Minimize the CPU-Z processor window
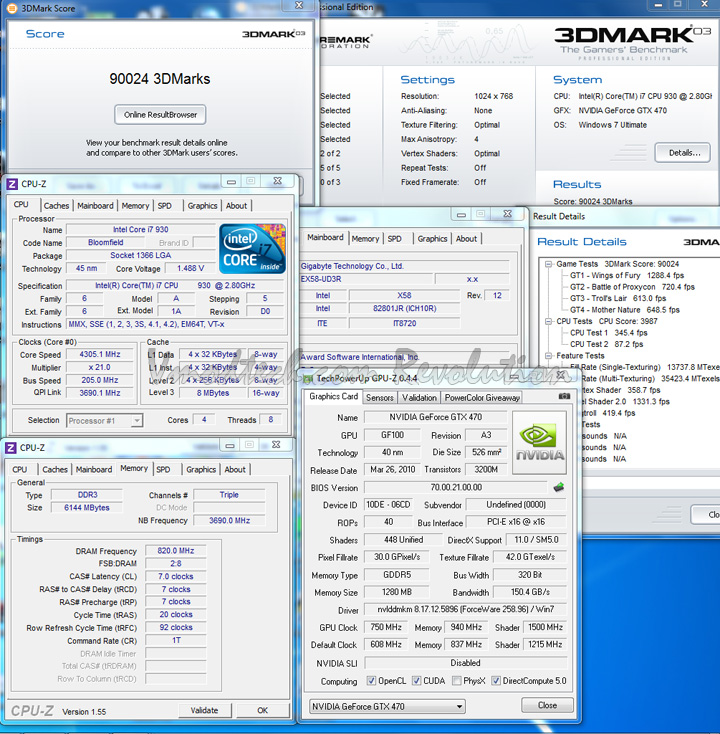Viewport: 720px width, 734px height. coord(231,181)
